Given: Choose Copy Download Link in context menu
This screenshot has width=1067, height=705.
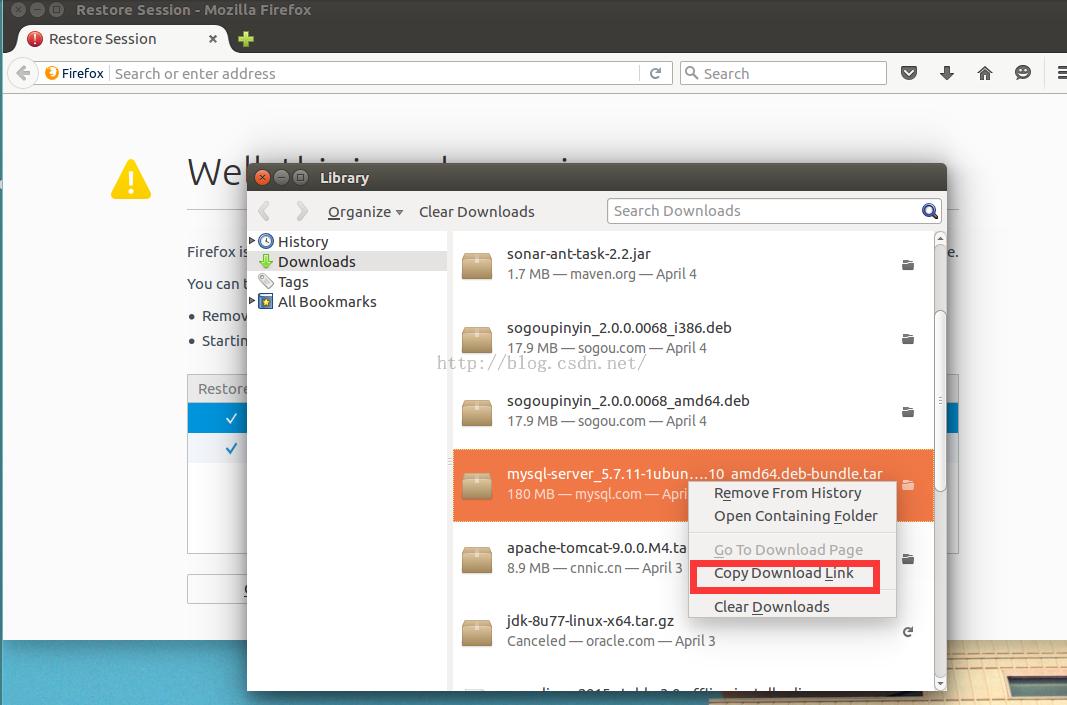Looking at the screenshot, I should 792,573.
